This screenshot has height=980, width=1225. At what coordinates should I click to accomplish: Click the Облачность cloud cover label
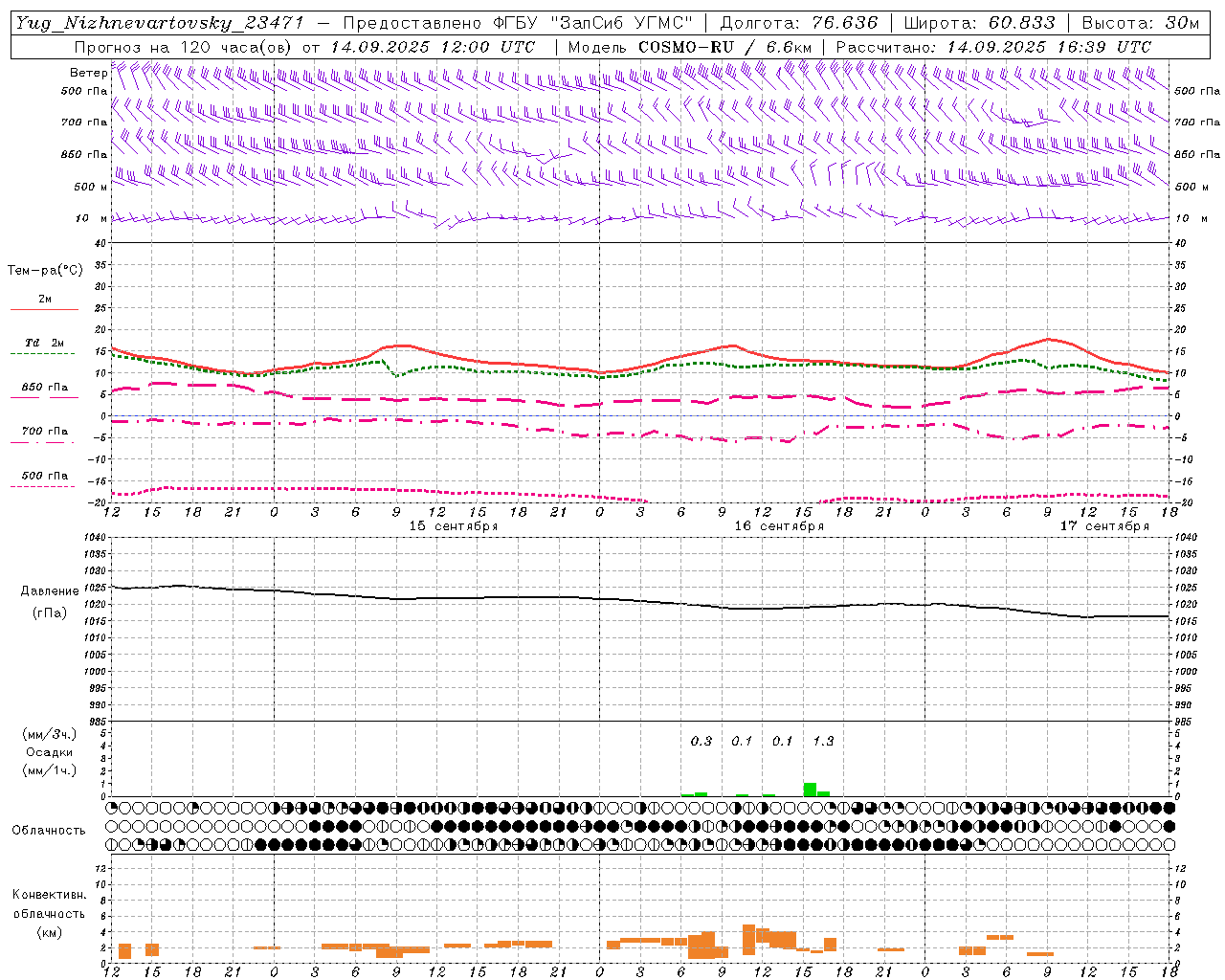tap(49, 830)
